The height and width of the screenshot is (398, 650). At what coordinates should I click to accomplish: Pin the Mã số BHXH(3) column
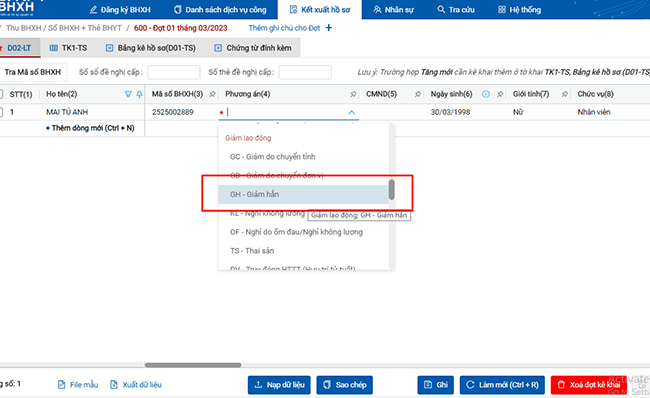(x=212, y=95)
